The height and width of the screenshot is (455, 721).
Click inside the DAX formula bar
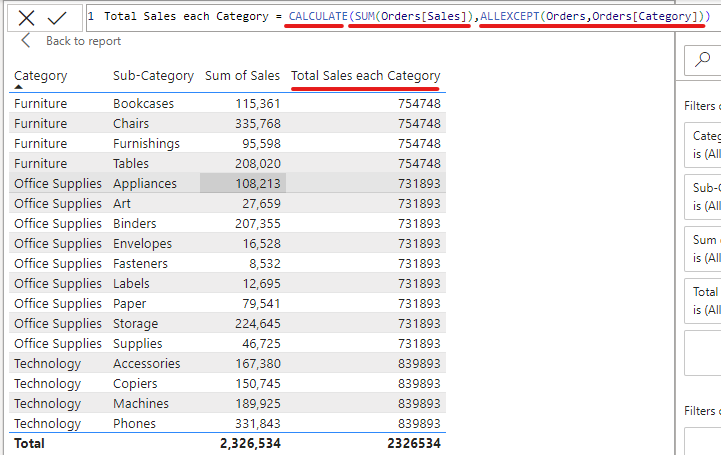(x=400, y=17)
